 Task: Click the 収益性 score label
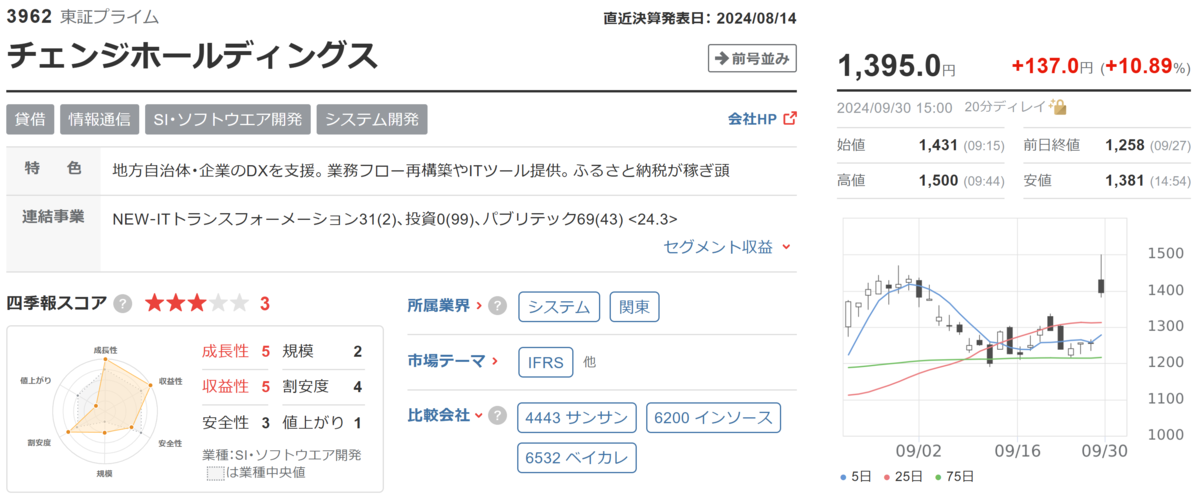(x=223, y=386)
